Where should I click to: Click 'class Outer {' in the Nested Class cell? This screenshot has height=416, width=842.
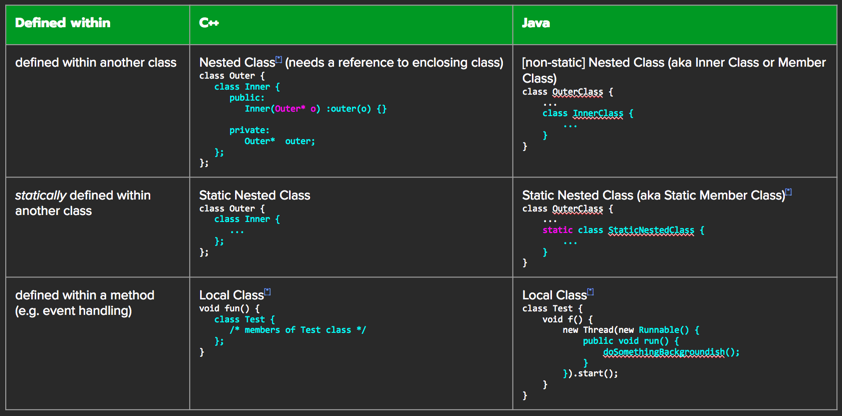(x=232, y=76)
